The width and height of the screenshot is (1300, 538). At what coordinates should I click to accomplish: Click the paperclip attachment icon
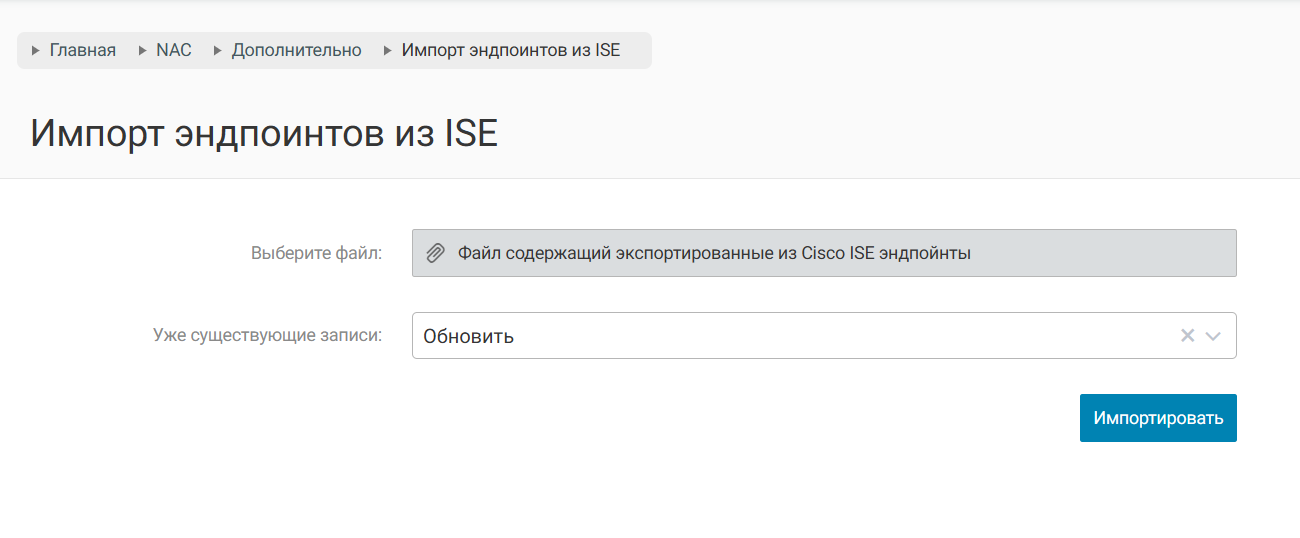435,253
